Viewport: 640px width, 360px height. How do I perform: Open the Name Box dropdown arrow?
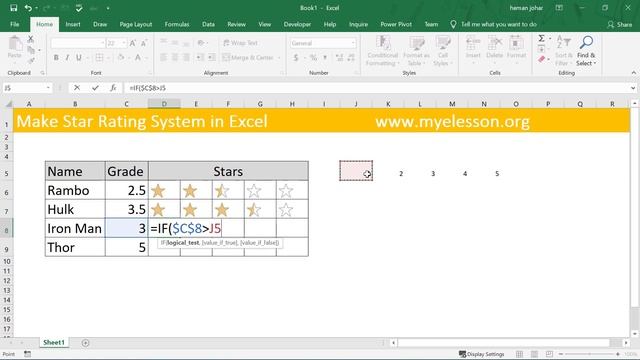coord(48,88)
